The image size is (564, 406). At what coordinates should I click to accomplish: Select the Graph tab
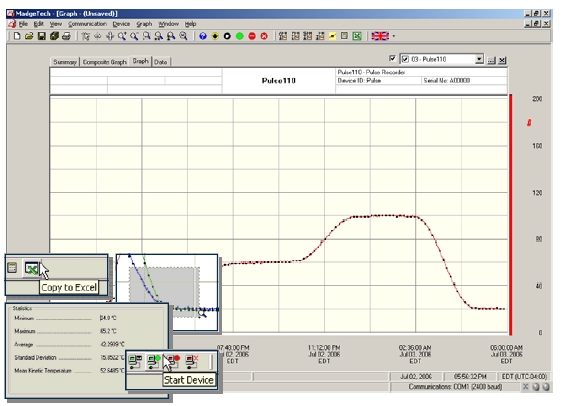pyautogui.click(x=141, y=61)
